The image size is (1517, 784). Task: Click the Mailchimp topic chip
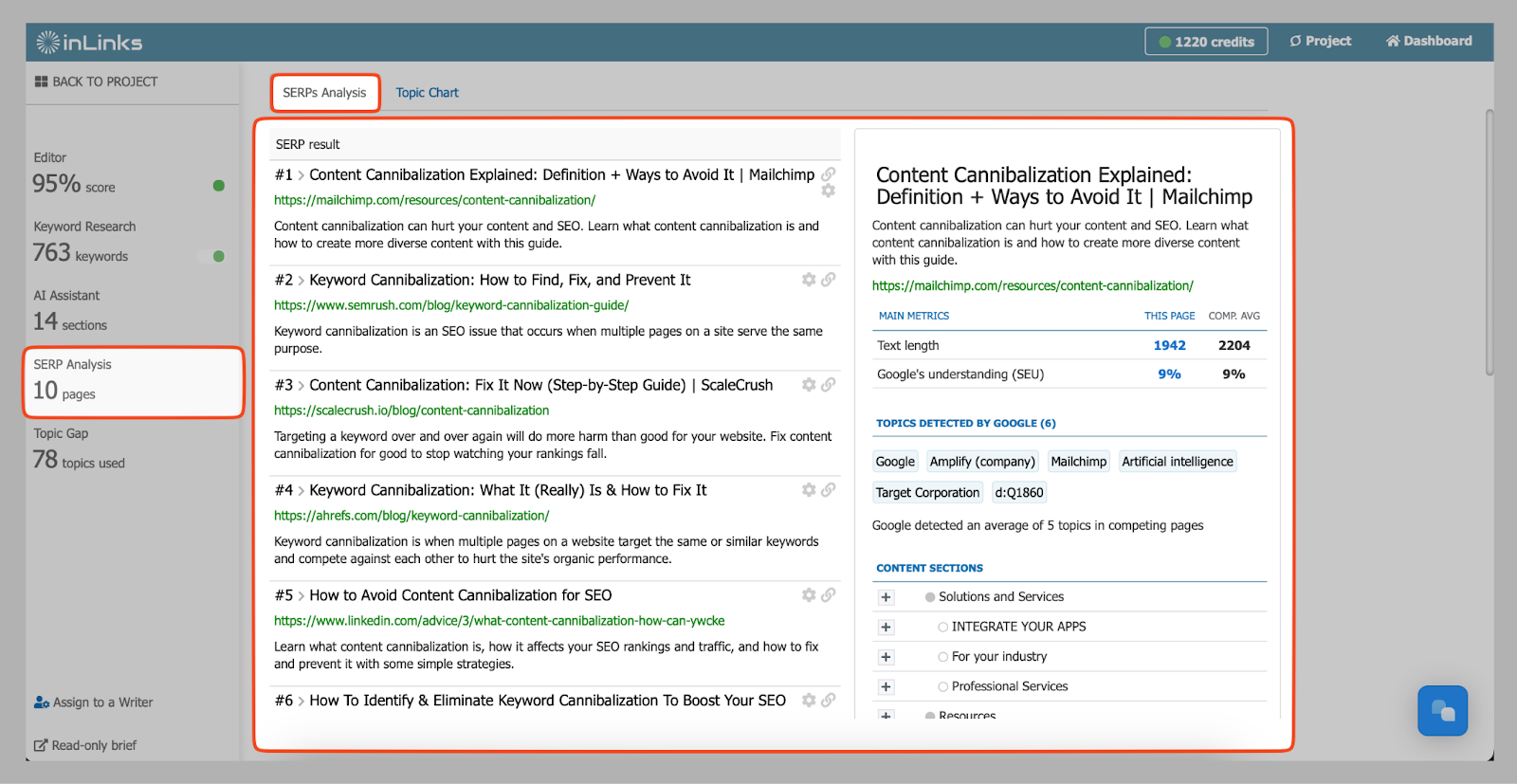[1078, 462]
